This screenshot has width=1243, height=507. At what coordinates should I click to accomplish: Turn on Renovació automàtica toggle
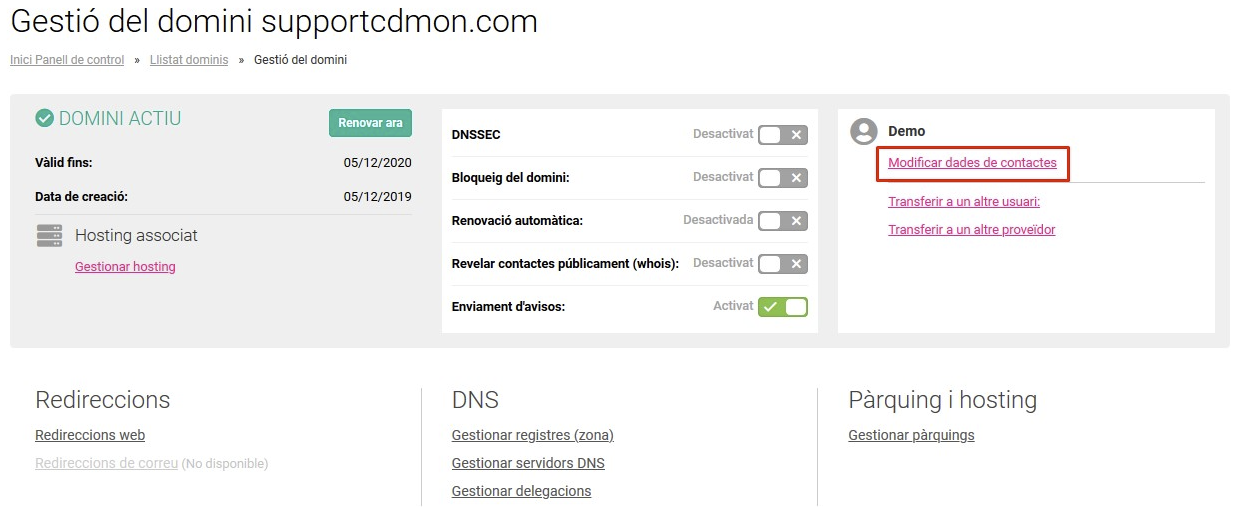point(782,221)
